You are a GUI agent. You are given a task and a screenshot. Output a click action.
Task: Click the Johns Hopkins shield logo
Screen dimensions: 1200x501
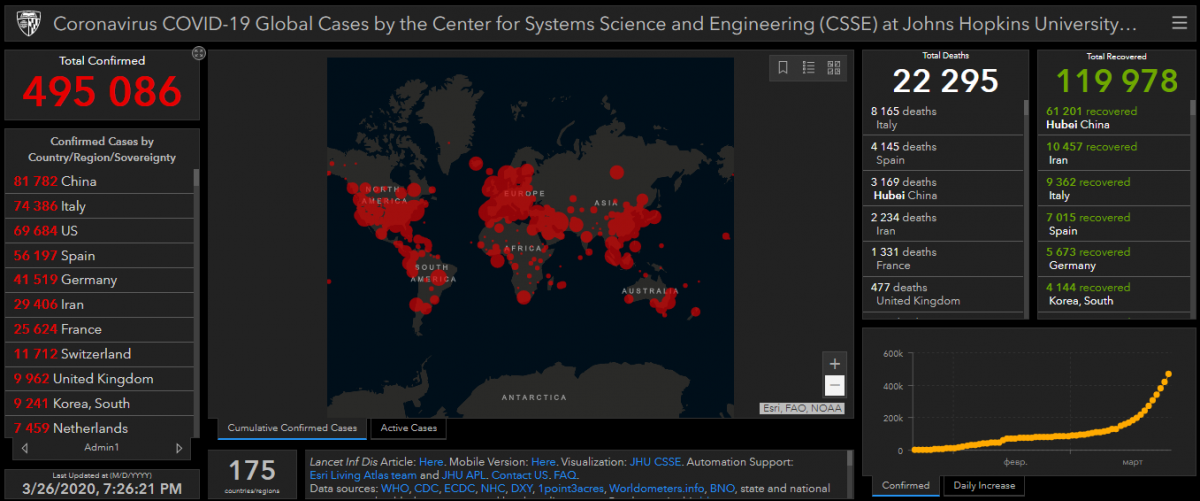[x=29, y=23]
